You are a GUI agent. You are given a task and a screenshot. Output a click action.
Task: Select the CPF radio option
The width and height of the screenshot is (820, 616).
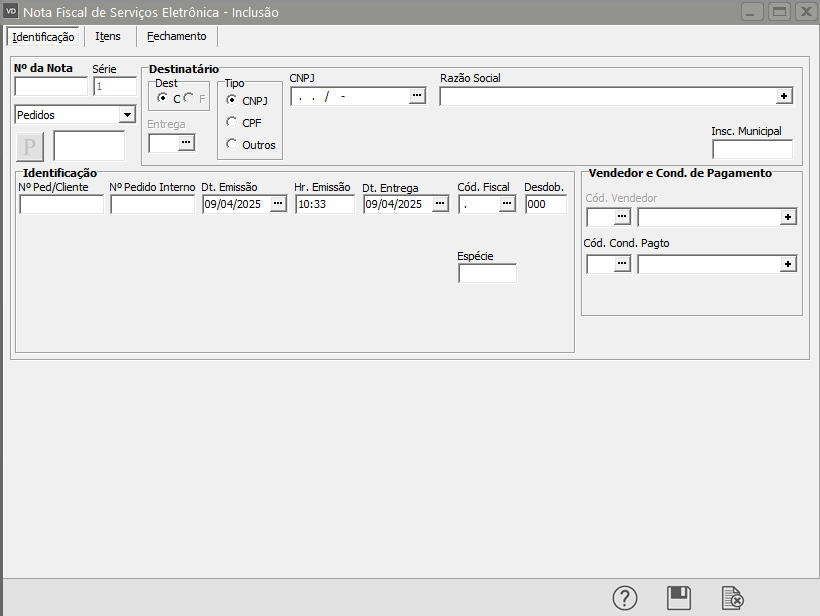coord(232,122)
